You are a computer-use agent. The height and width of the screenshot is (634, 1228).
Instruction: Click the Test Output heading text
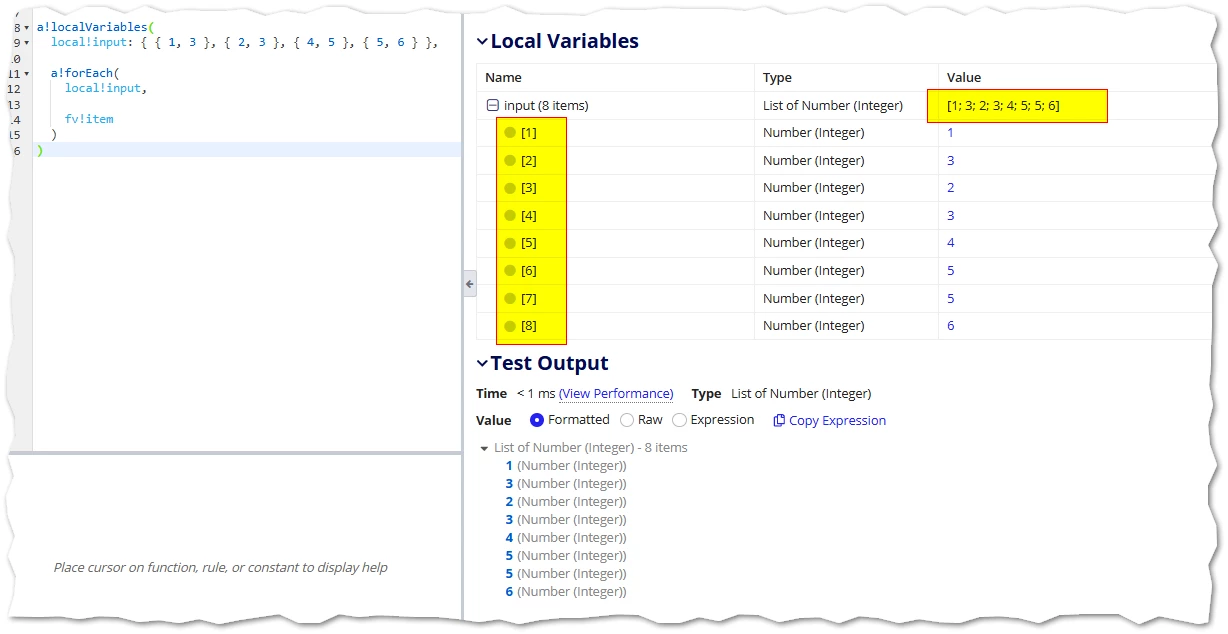(549, 364)
